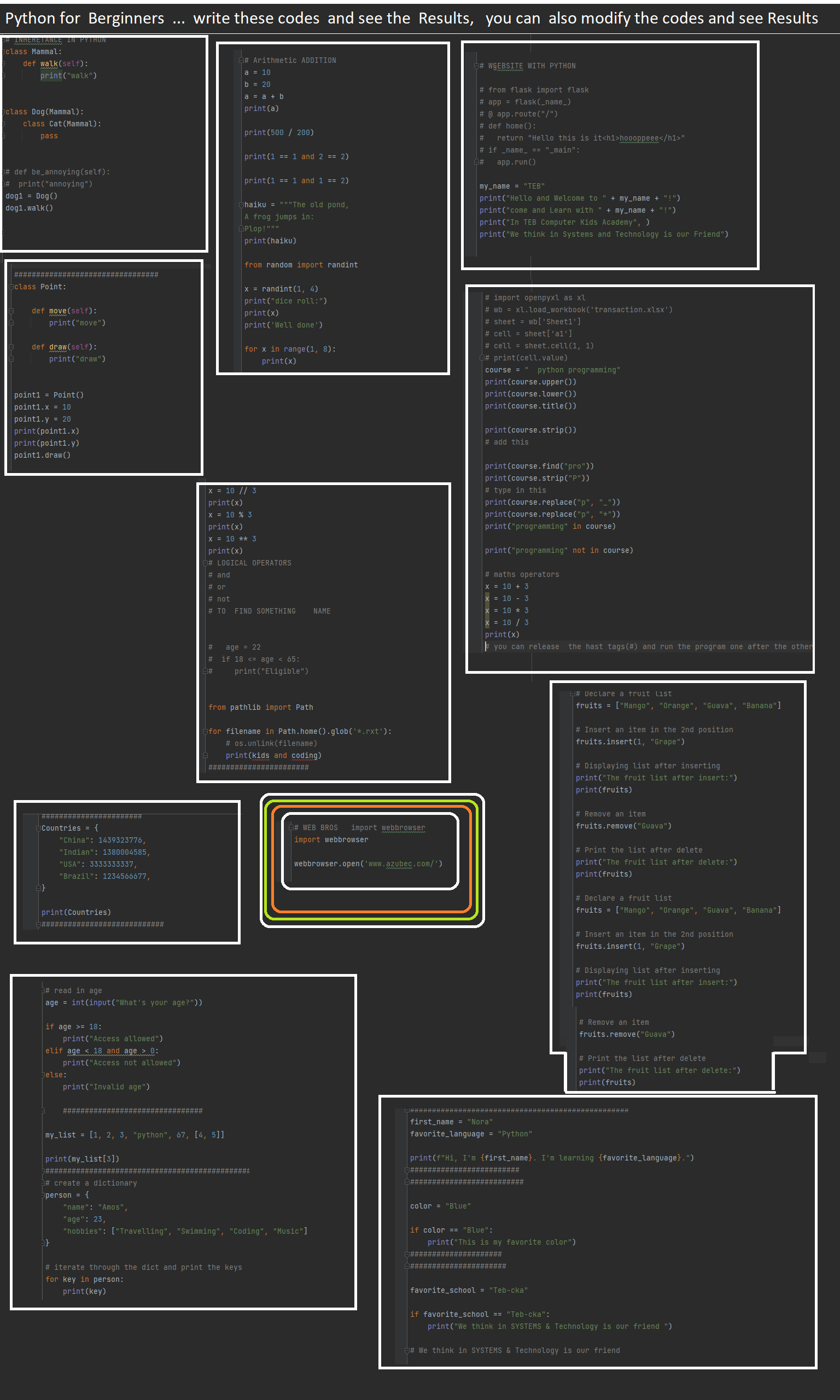
Task: Collapse the 'Countries = {' dictionary block
Action: click(x=38, y=828)
